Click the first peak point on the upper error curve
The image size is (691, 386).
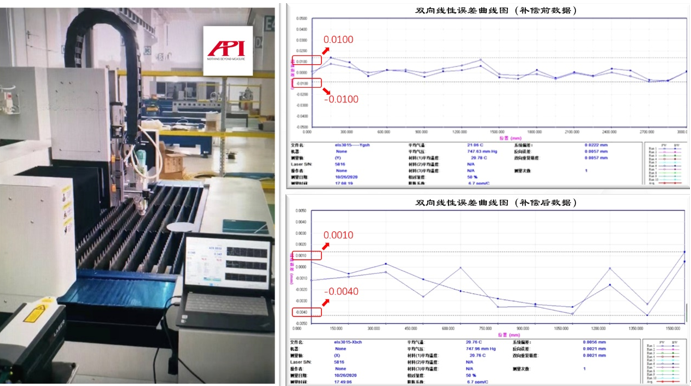tap(331, 58)
